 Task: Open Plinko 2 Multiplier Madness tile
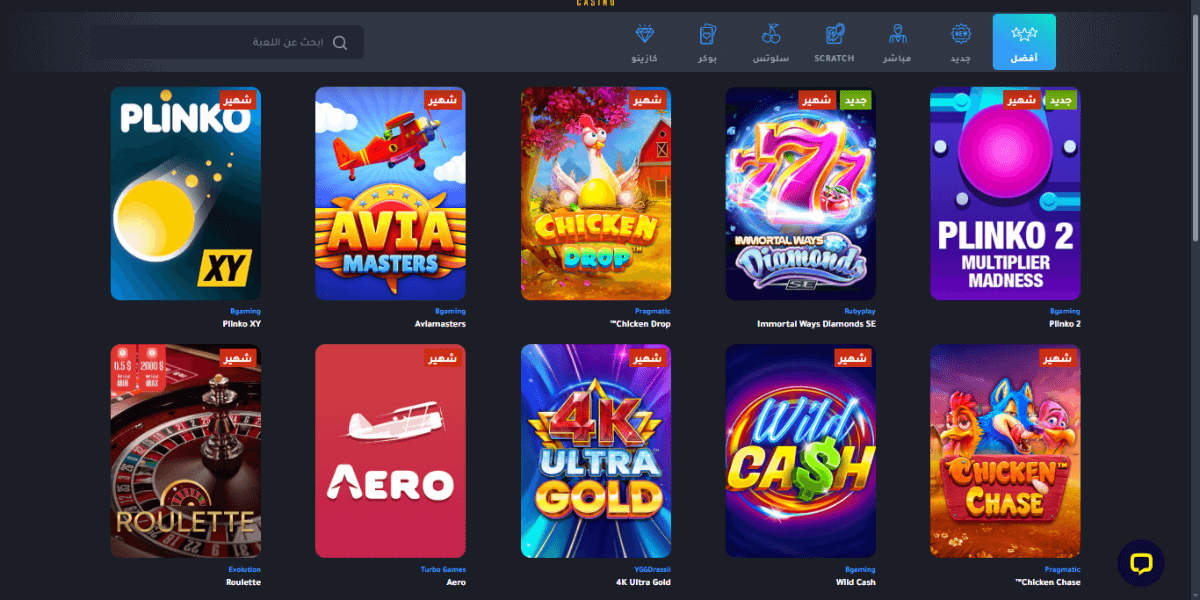1005,194
